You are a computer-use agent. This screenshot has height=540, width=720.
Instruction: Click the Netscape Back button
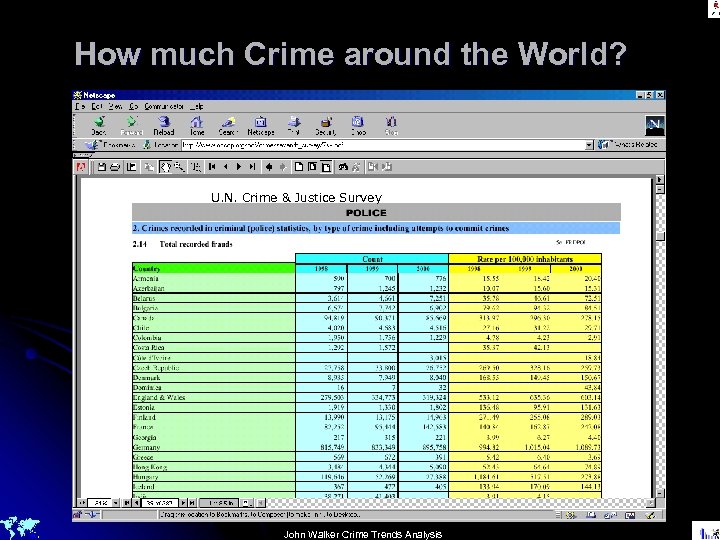(x=99, y=126)
